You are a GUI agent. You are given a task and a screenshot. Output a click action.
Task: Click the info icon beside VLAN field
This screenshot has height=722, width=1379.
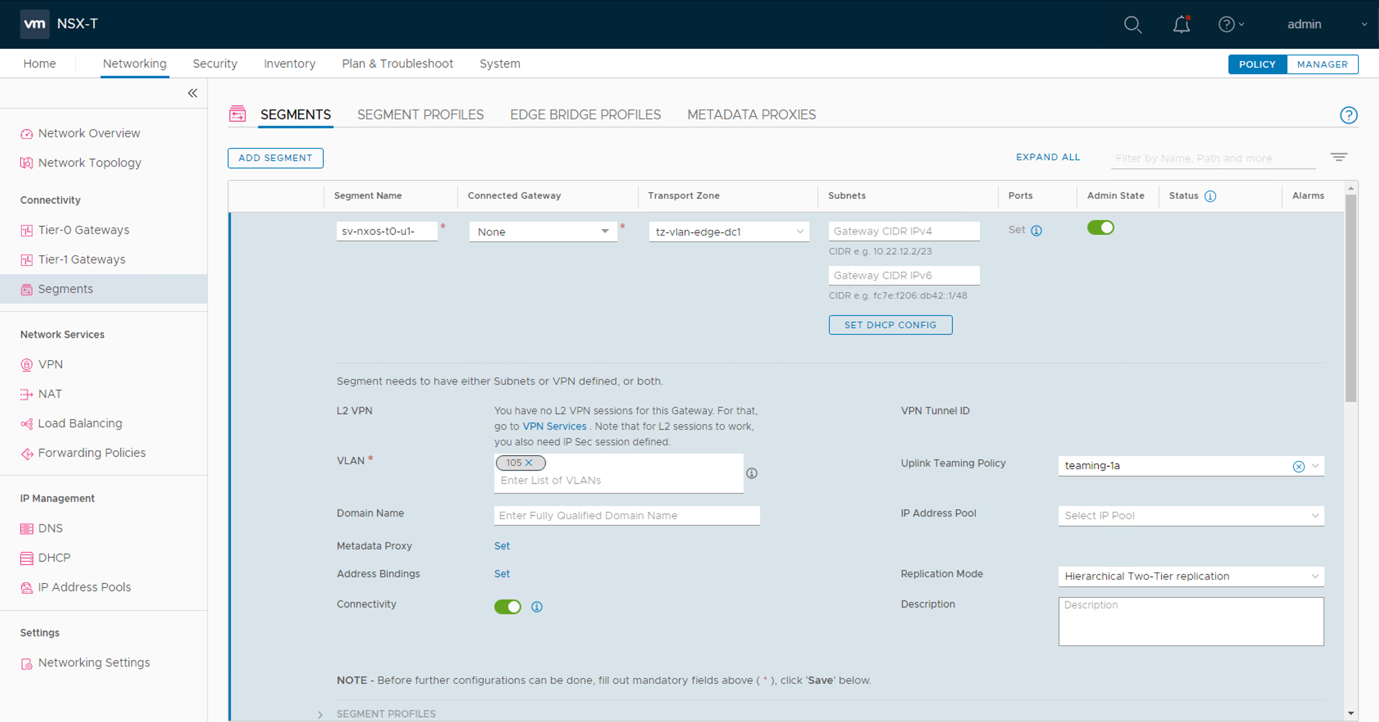pos(752,473)
